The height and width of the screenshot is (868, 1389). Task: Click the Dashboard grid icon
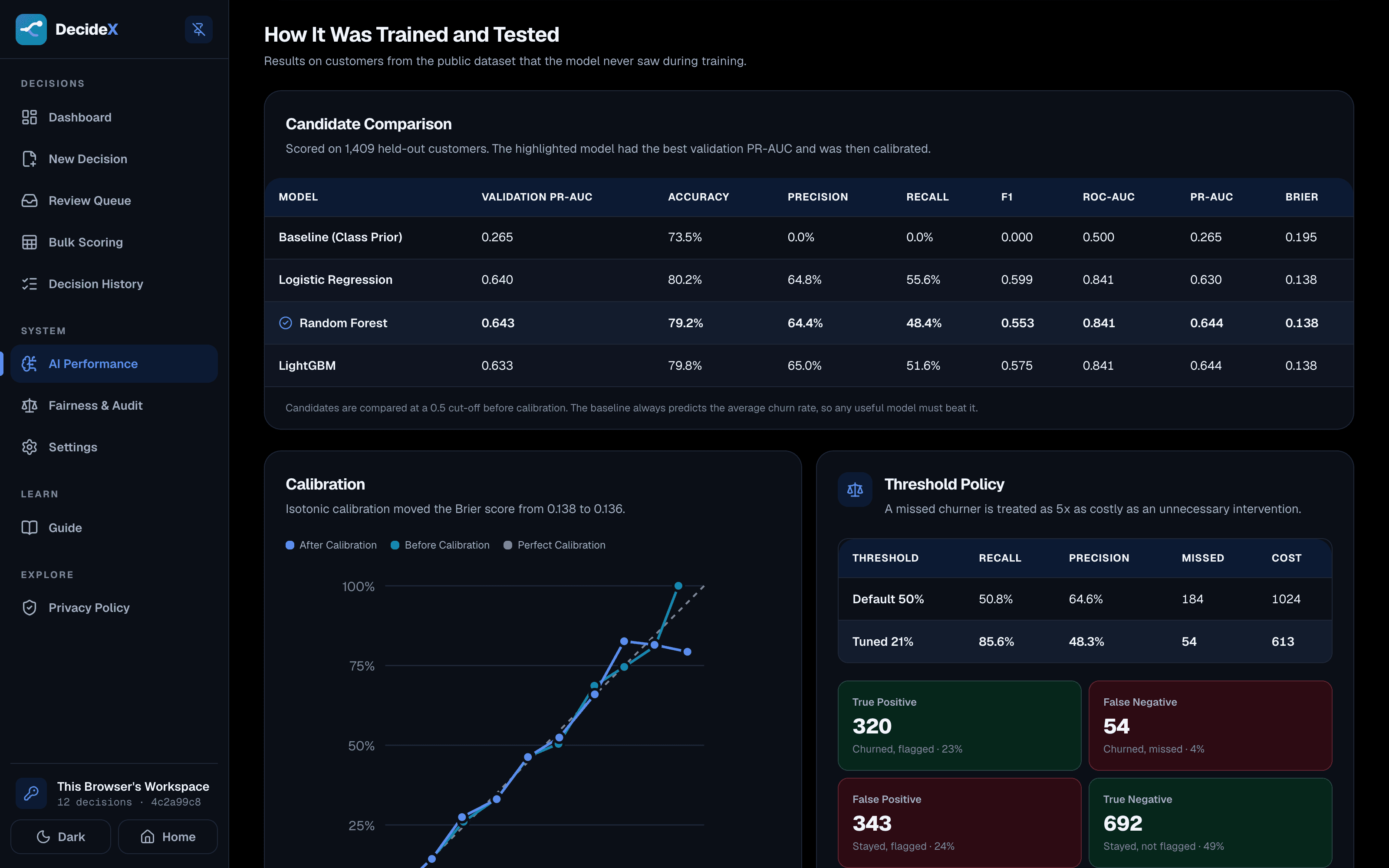coord(29,117)
